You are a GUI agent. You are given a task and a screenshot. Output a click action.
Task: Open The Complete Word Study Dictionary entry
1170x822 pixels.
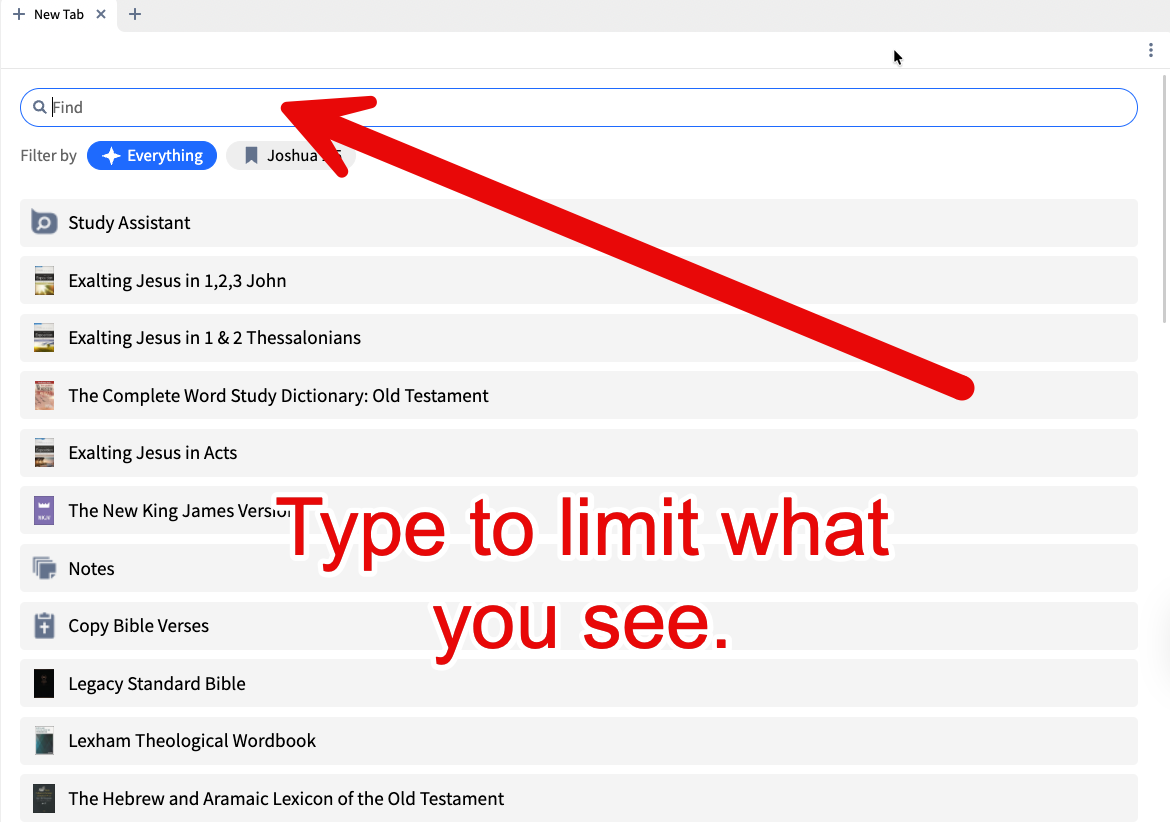(x=278, y=395)
